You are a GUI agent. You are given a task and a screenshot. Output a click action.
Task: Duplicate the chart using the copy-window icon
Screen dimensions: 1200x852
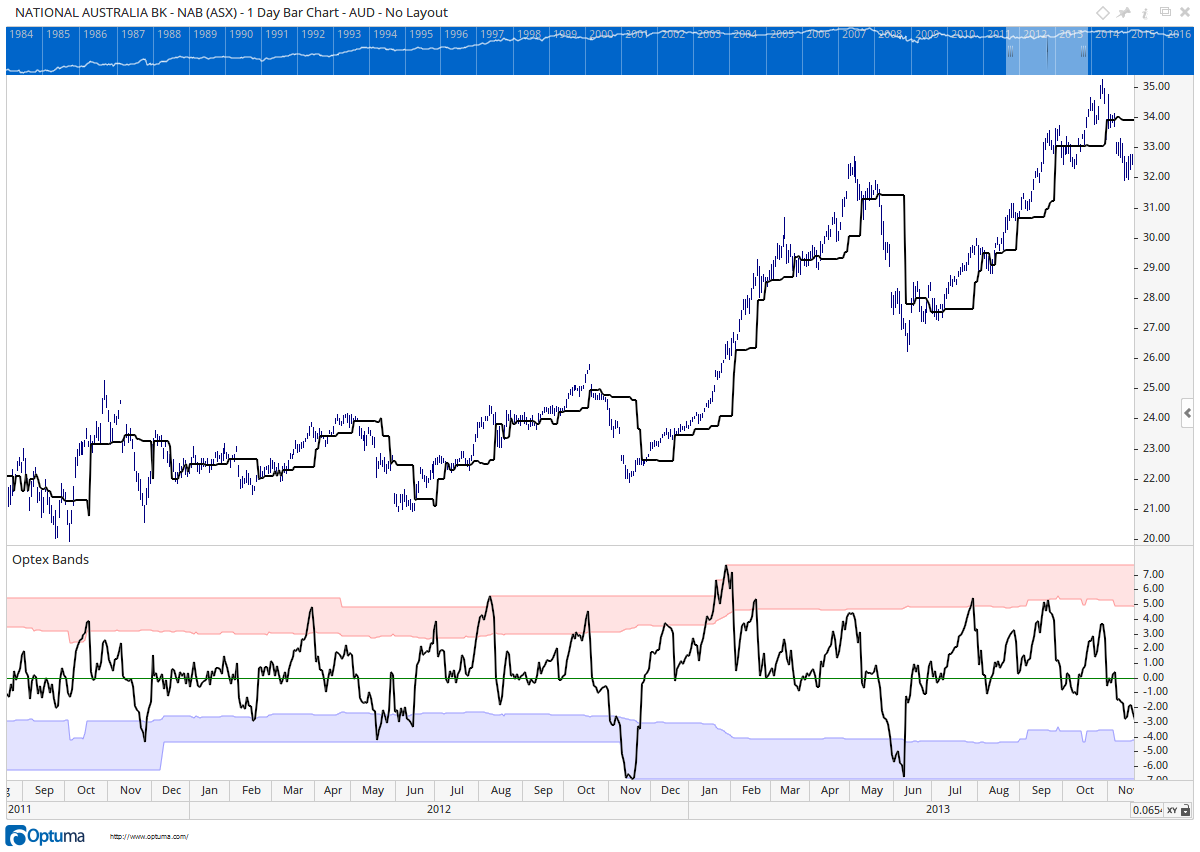[x=1164, y=12]
